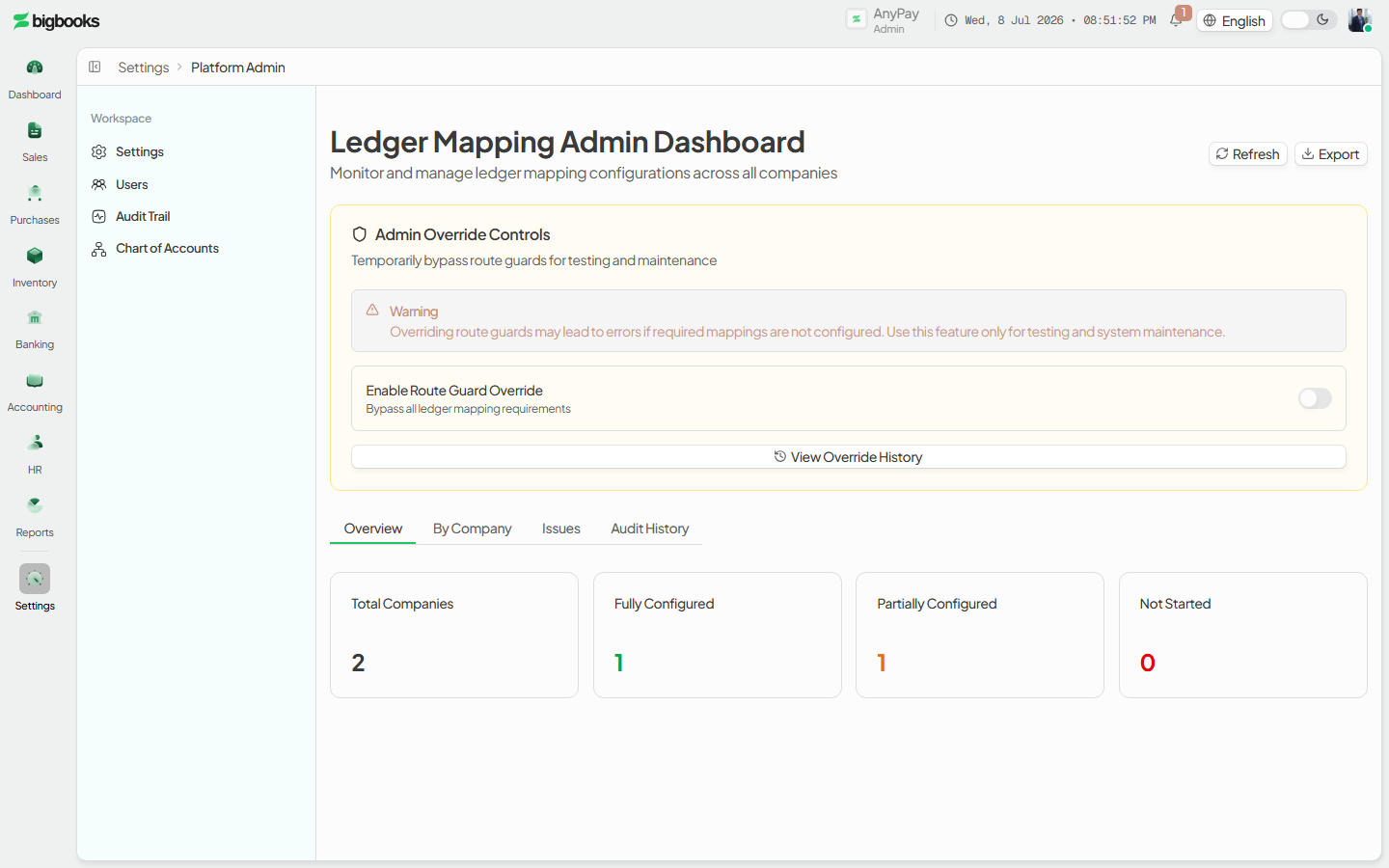The image size is (1389, 868).
Task: Switch to the Audit History tab
Action: coord(650,529)
